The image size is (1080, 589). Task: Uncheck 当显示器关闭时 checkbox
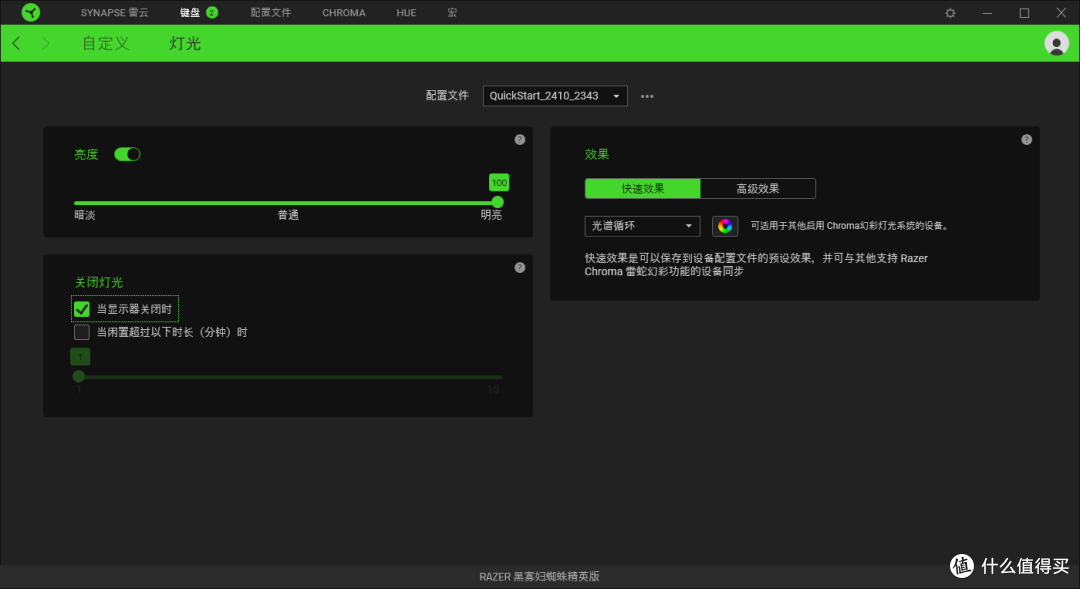tap(82, 309)
